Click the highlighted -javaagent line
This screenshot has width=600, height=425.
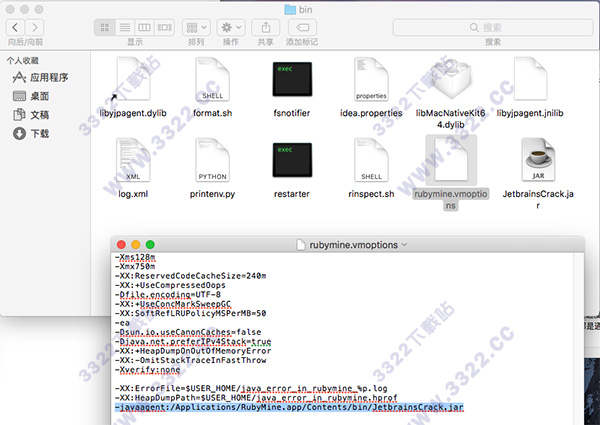289,407
